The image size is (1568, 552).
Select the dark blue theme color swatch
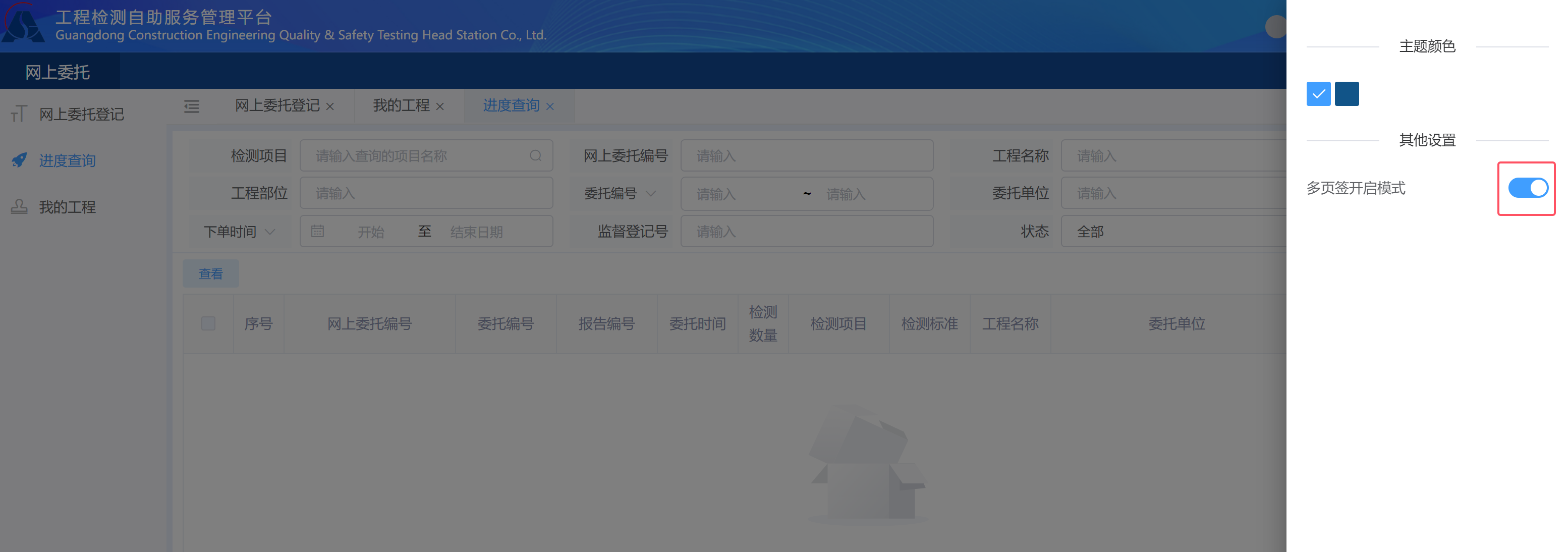(1347, 94)
